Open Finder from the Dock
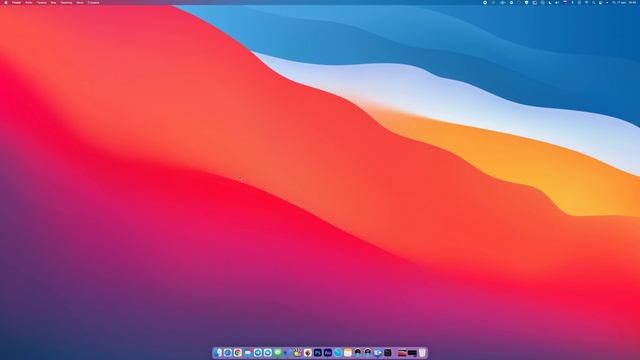The width and height of the screenshot is (640, 360). pyautogui.click(x=218, y=353)
